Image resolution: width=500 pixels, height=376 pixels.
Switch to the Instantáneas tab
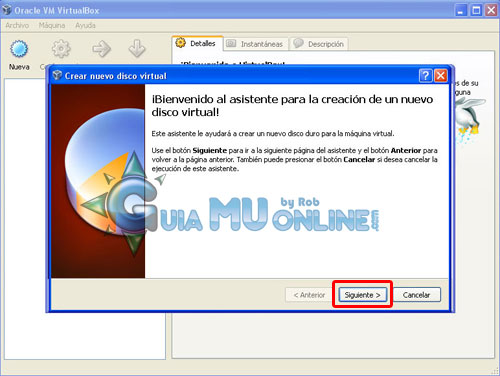[255, 44]
